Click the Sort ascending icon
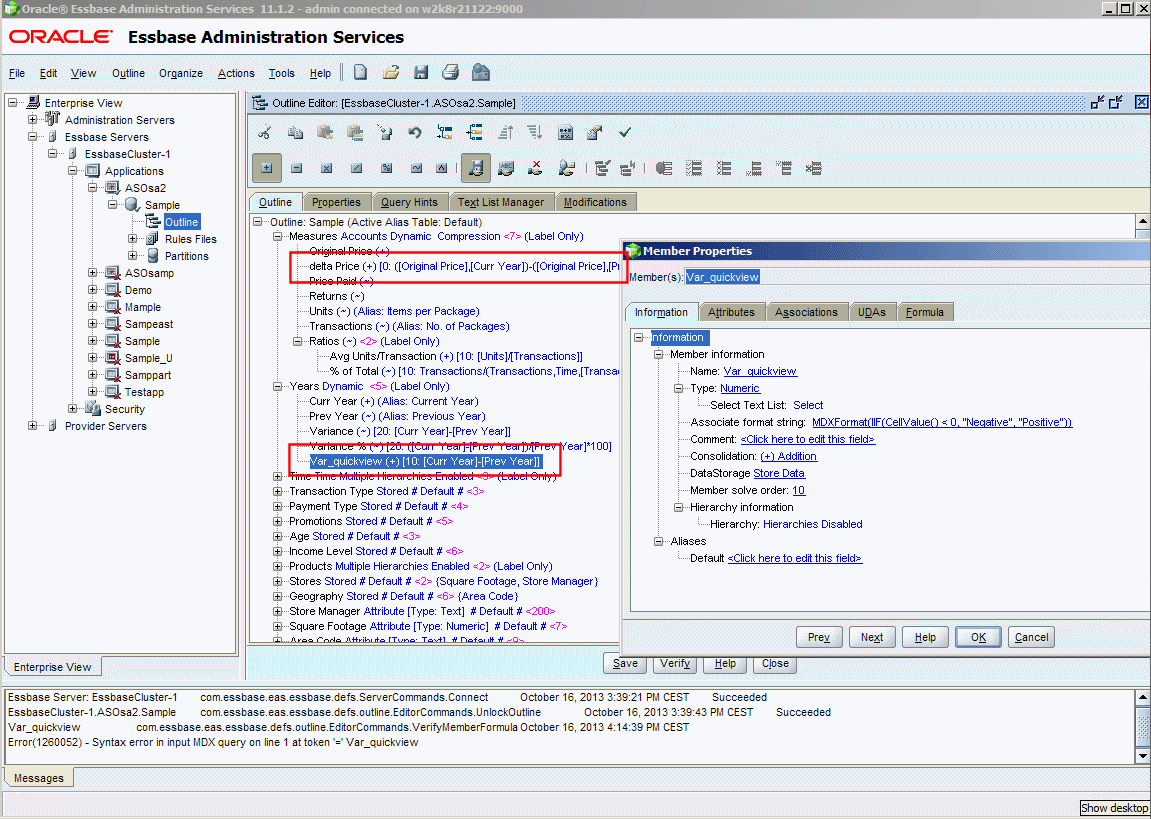 [505, 133]
